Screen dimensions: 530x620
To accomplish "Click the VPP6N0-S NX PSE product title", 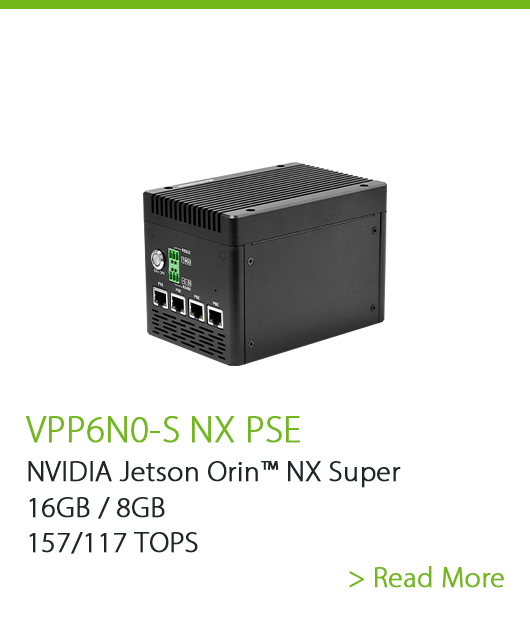I will (x=164, y=429).
